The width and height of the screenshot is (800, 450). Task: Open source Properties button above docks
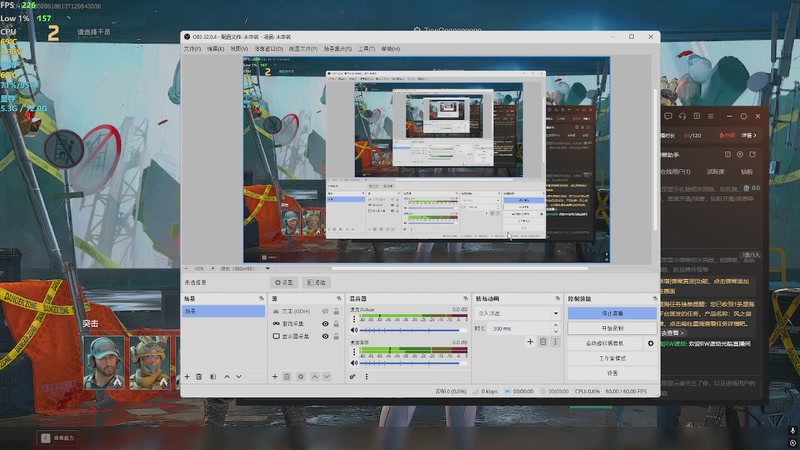[x=284, y=282]
